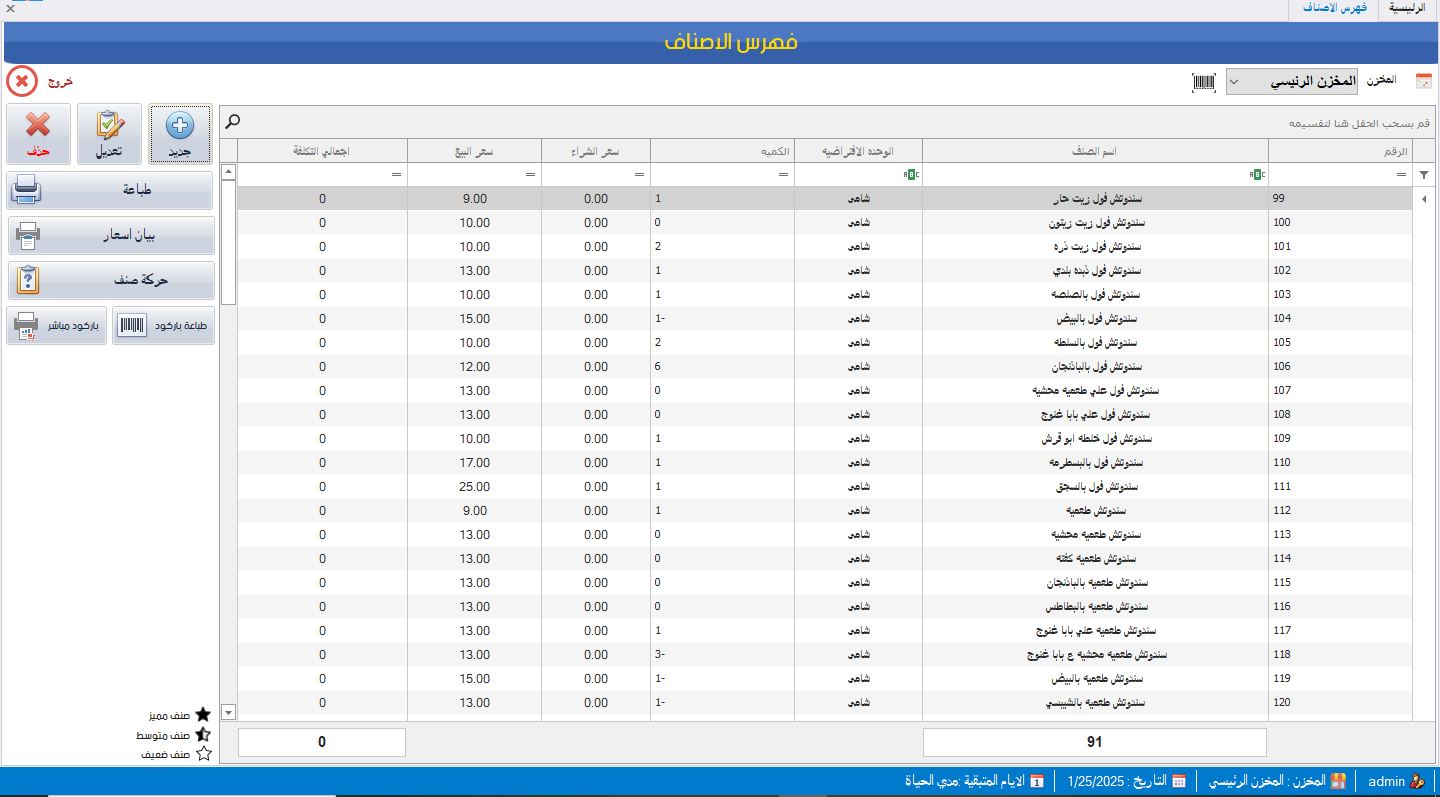Image resolution: width=1440 pixels, height=797 pixels.
Task: Select row 111 سندوتش فول بالسجق
Action: 825,487
